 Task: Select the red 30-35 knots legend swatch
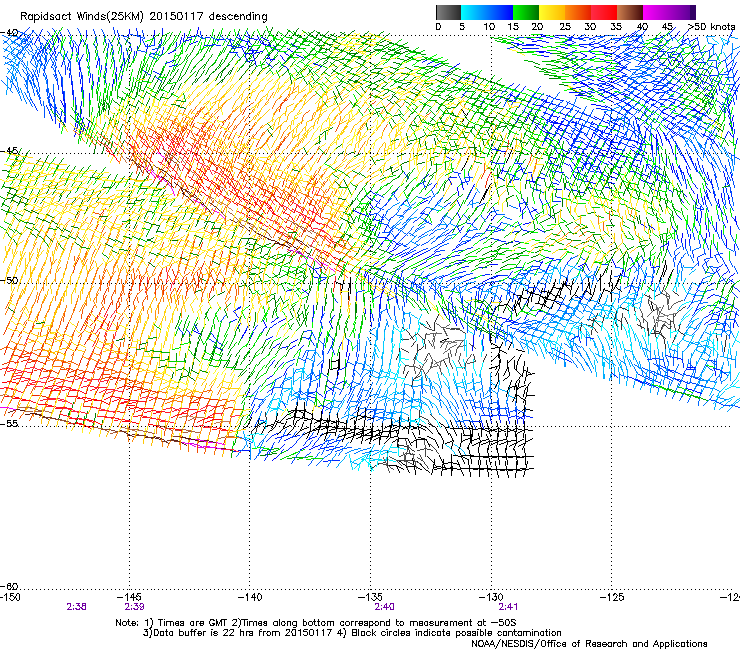pyautogui.click(x=604, y=12)
